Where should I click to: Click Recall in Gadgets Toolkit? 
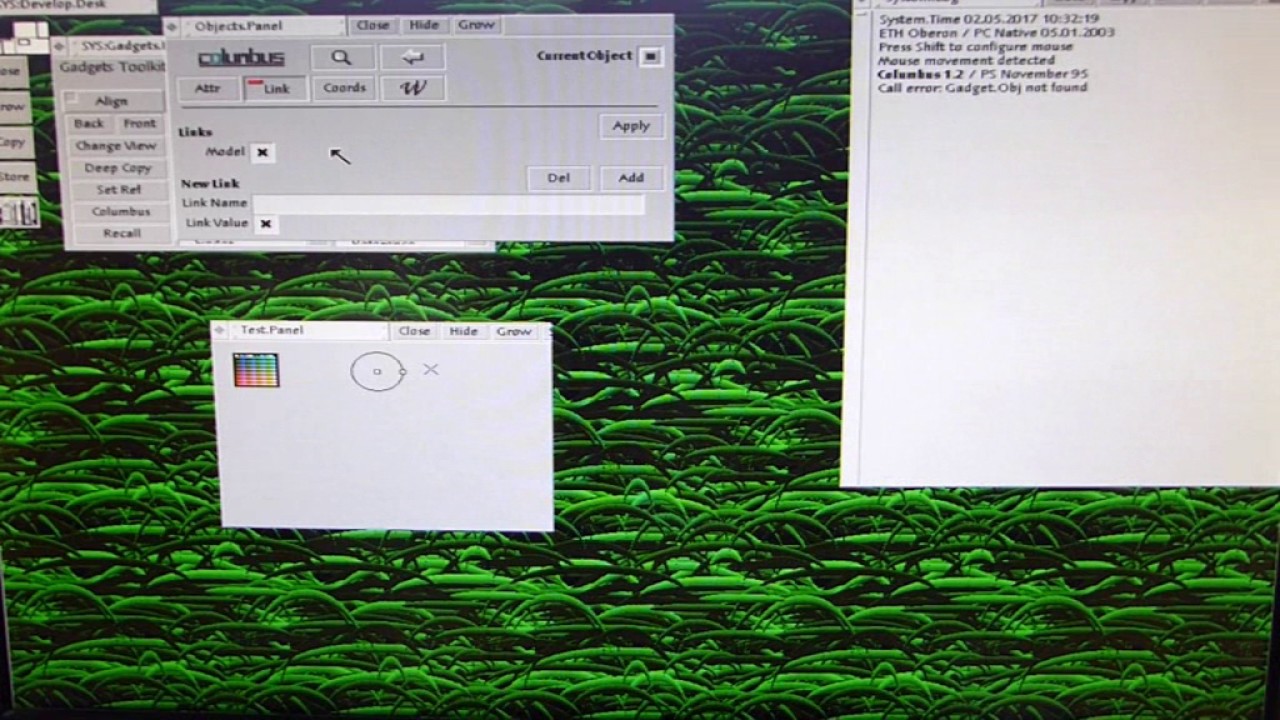coord(121,234)
